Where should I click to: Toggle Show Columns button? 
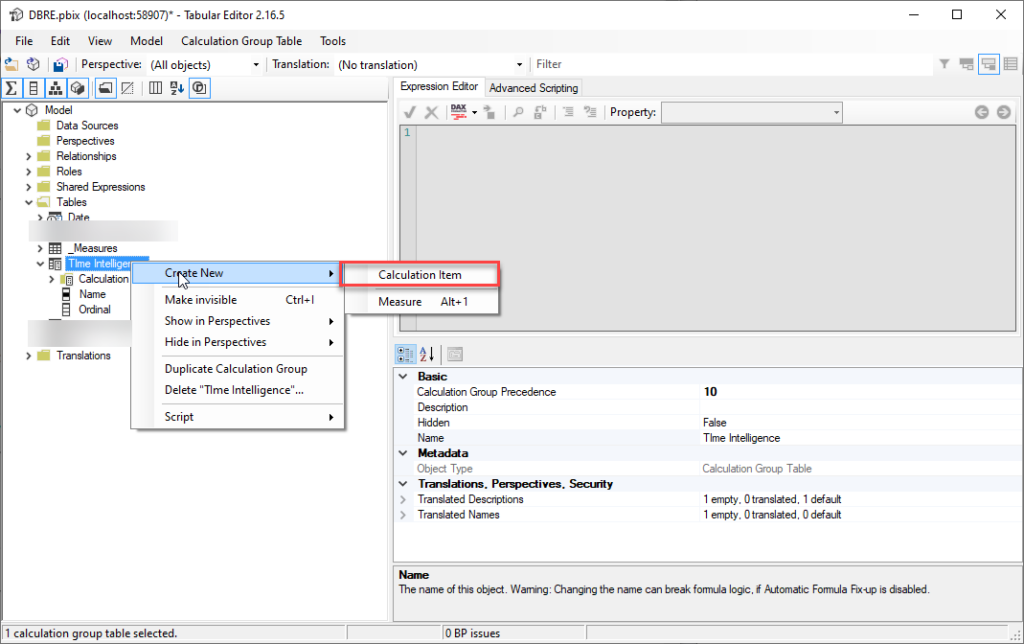[x=33, y=88]
